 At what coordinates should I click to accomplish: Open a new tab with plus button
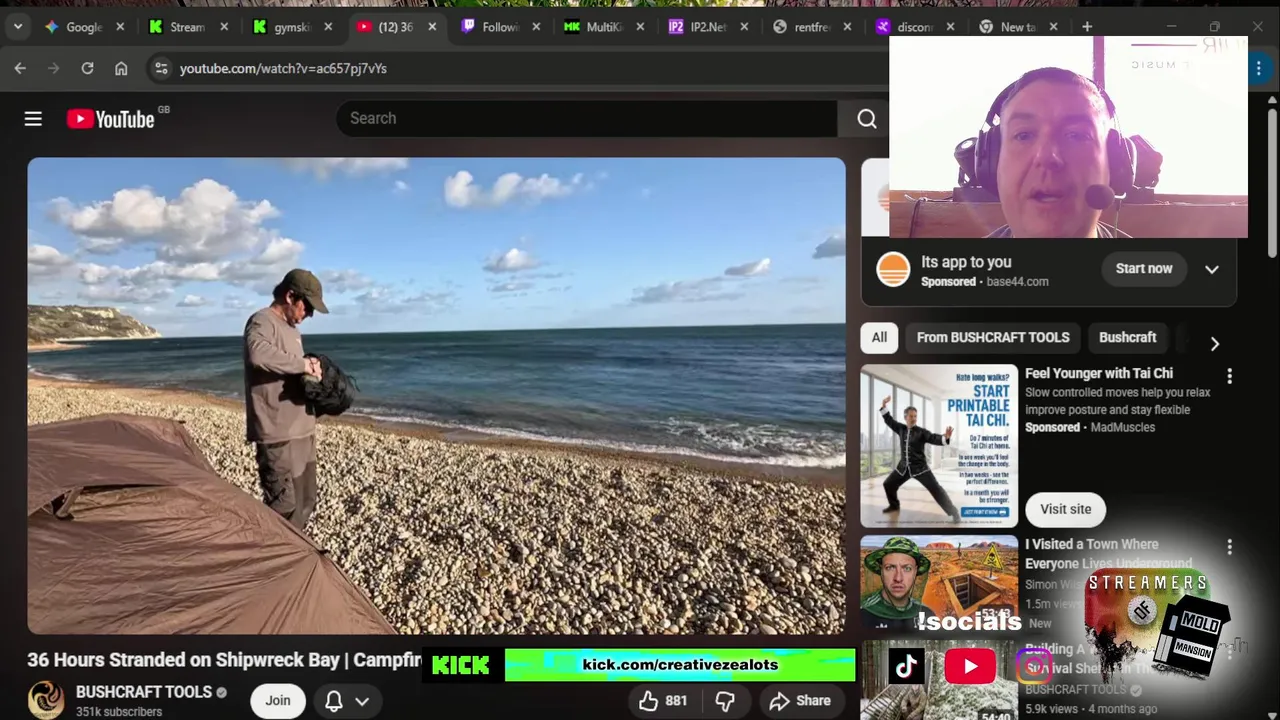pos(1087,27)
